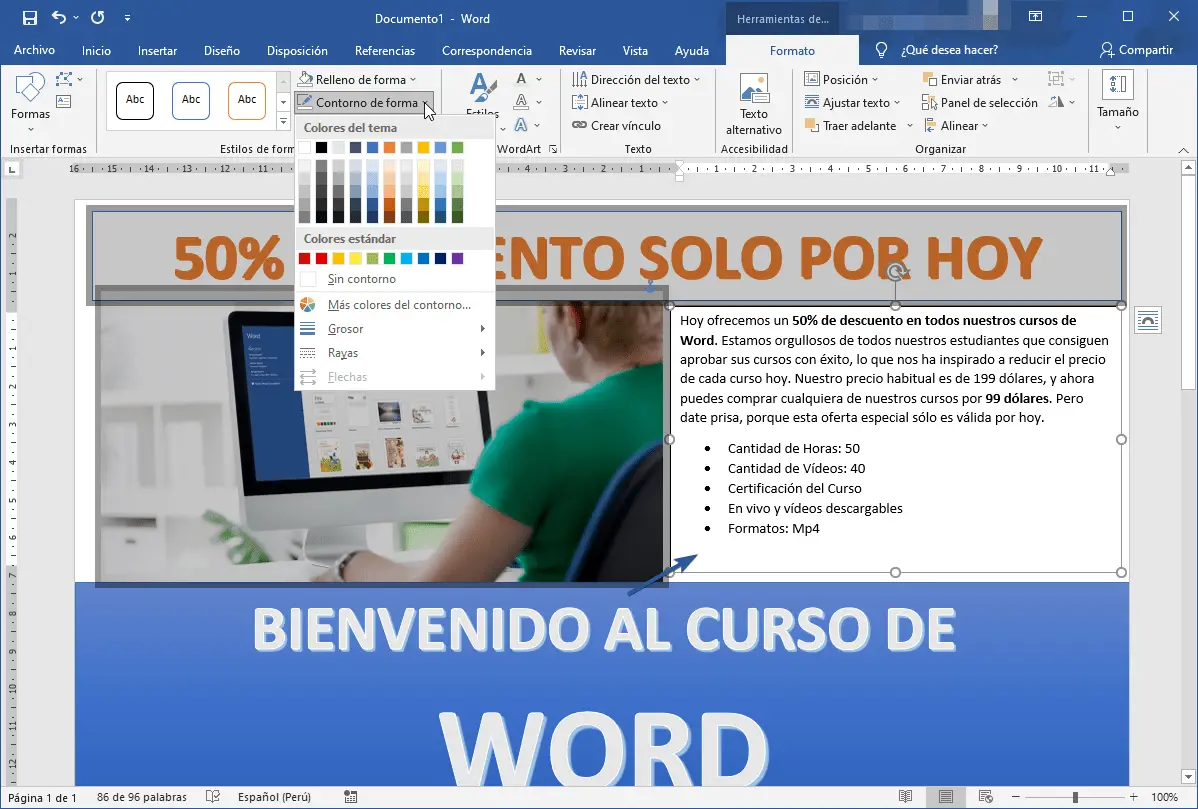Open the Panel de selección
Viewport: 1198px width, 809px height.
[x=980, y=102]
